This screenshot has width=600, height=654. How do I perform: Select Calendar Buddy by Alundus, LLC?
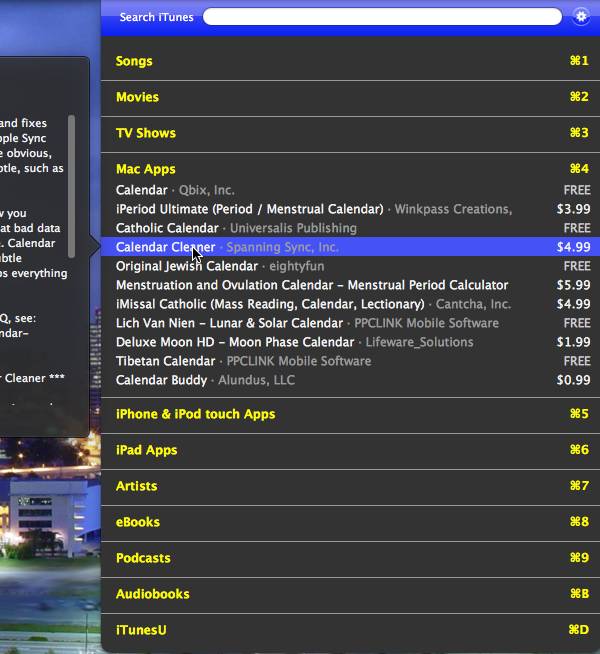coord(350,380)
